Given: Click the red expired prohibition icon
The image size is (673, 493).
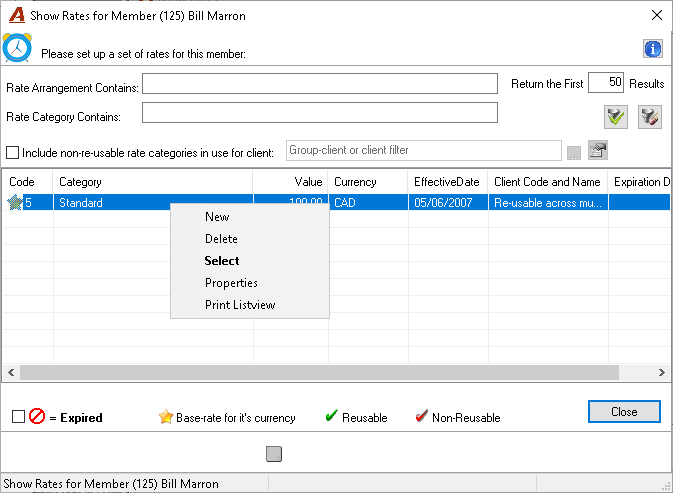Looking at the screenshot, I should 37,416.
